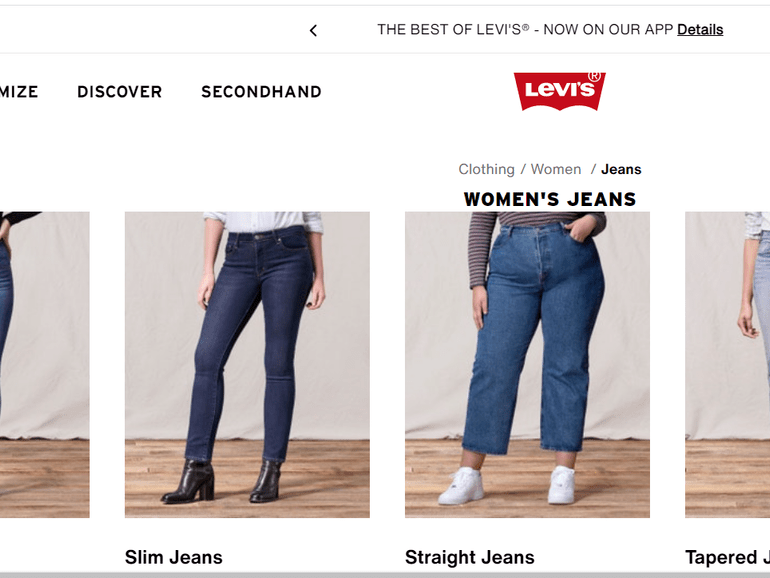The width and height of the screenshot is (770, 578).
Task: Click the app announcement banner text
Action: click(524, 29)
